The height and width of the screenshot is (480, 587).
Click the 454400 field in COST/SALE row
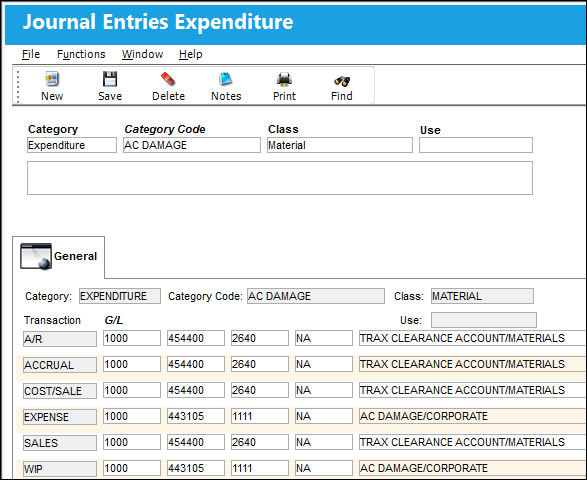(x=196, y=390)
